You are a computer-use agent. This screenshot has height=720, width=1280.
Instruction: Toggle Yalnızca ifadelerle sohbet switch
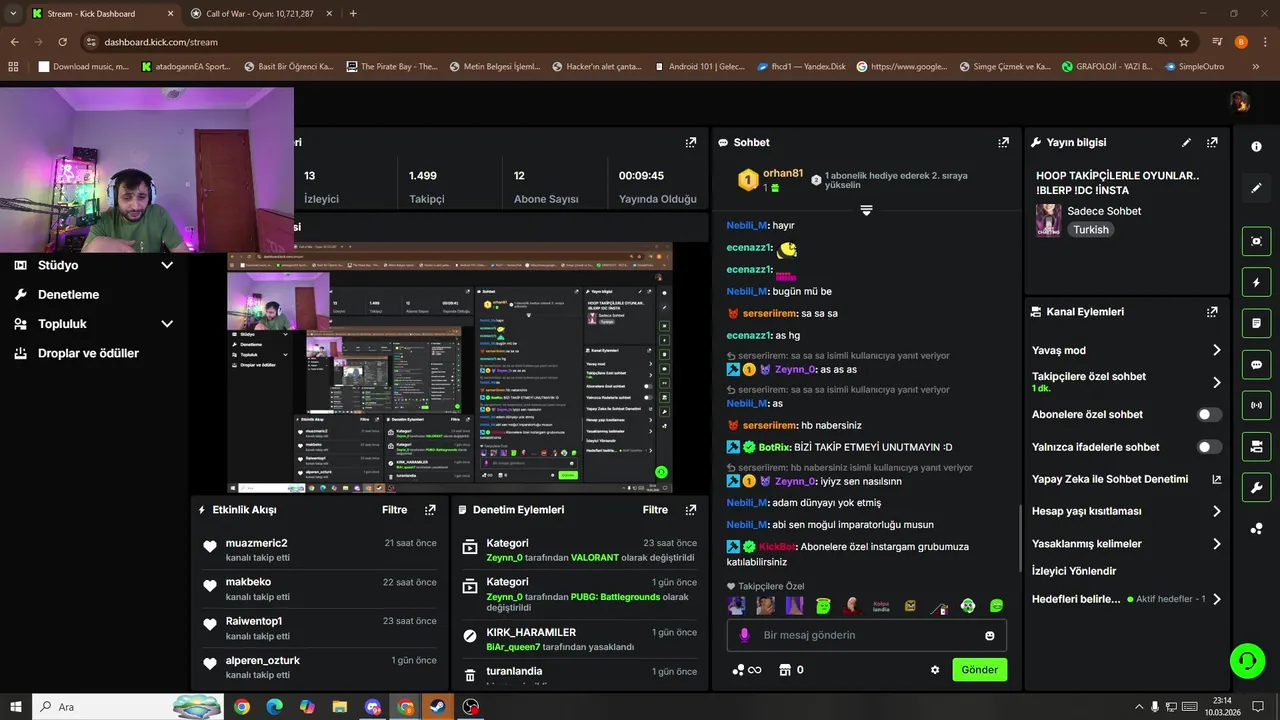click(x=1209, y=447)
